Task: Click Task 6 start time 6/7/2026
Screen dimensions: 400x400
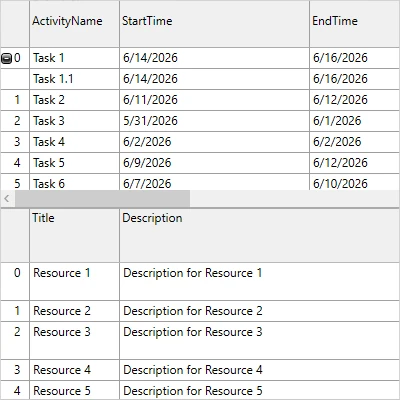Action: pyautogui.click(x=214, y=182)
